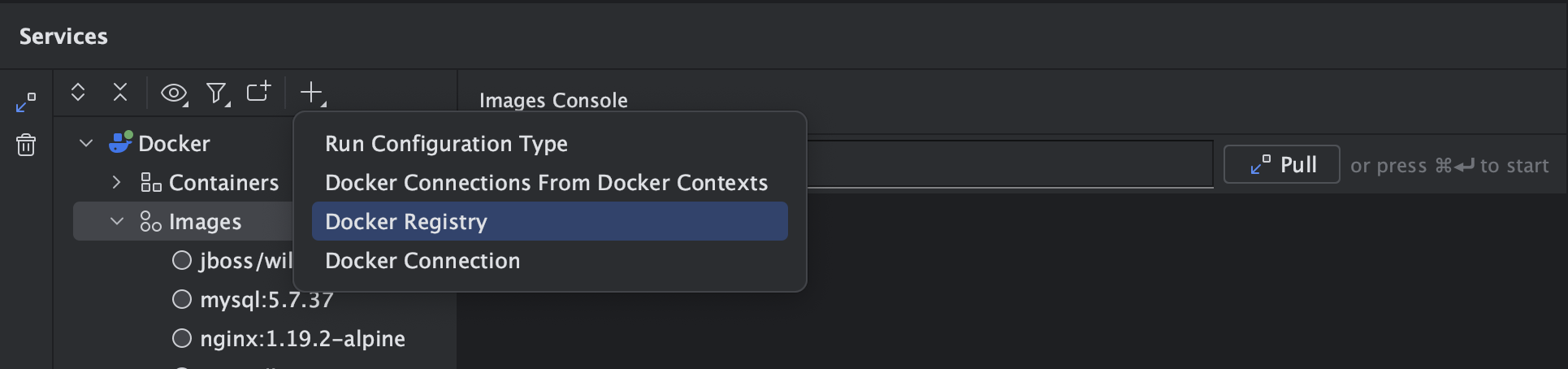The width and height of the screenshot is (1568, 369).
Task: Choose Docker Connection menu item
Action: pos(422,261)
